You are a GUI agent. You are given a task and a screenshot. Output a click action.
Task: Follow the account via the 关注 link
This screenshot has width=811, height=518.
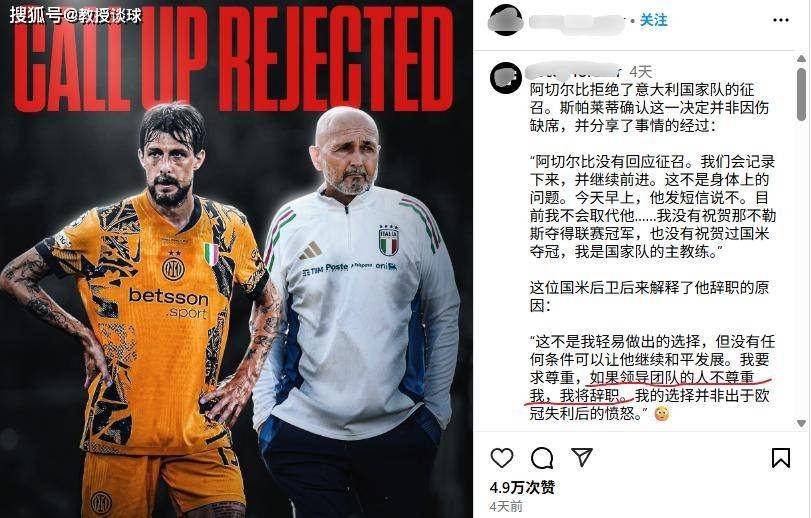point(653,20)
